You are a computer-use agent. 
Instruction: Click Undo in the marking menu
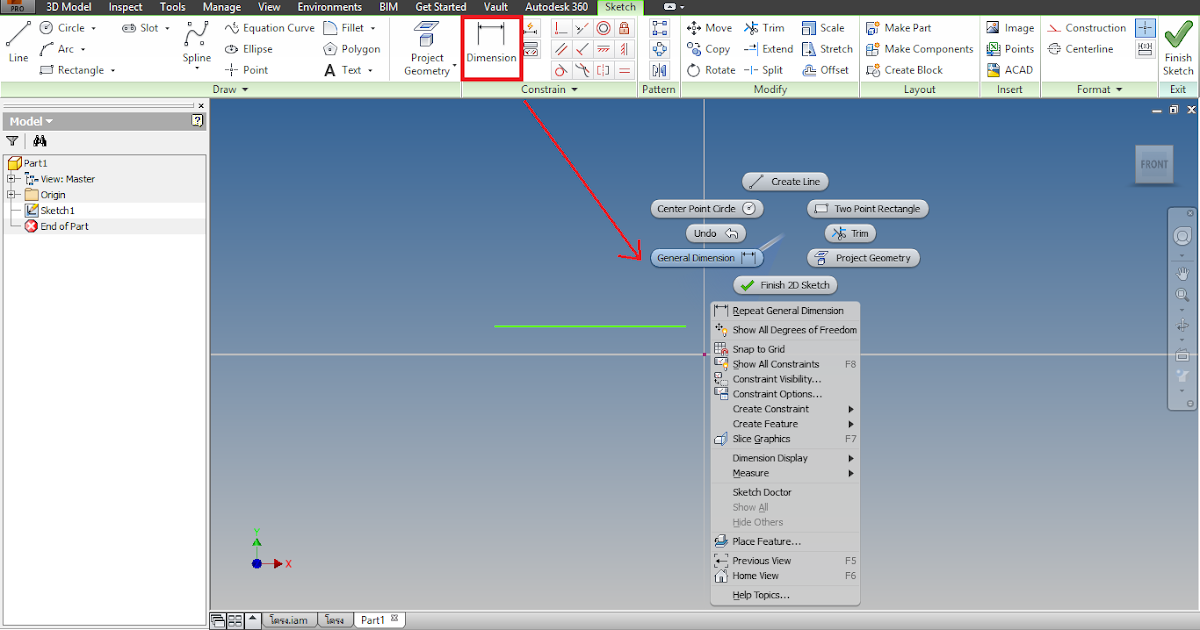point(715,232)
